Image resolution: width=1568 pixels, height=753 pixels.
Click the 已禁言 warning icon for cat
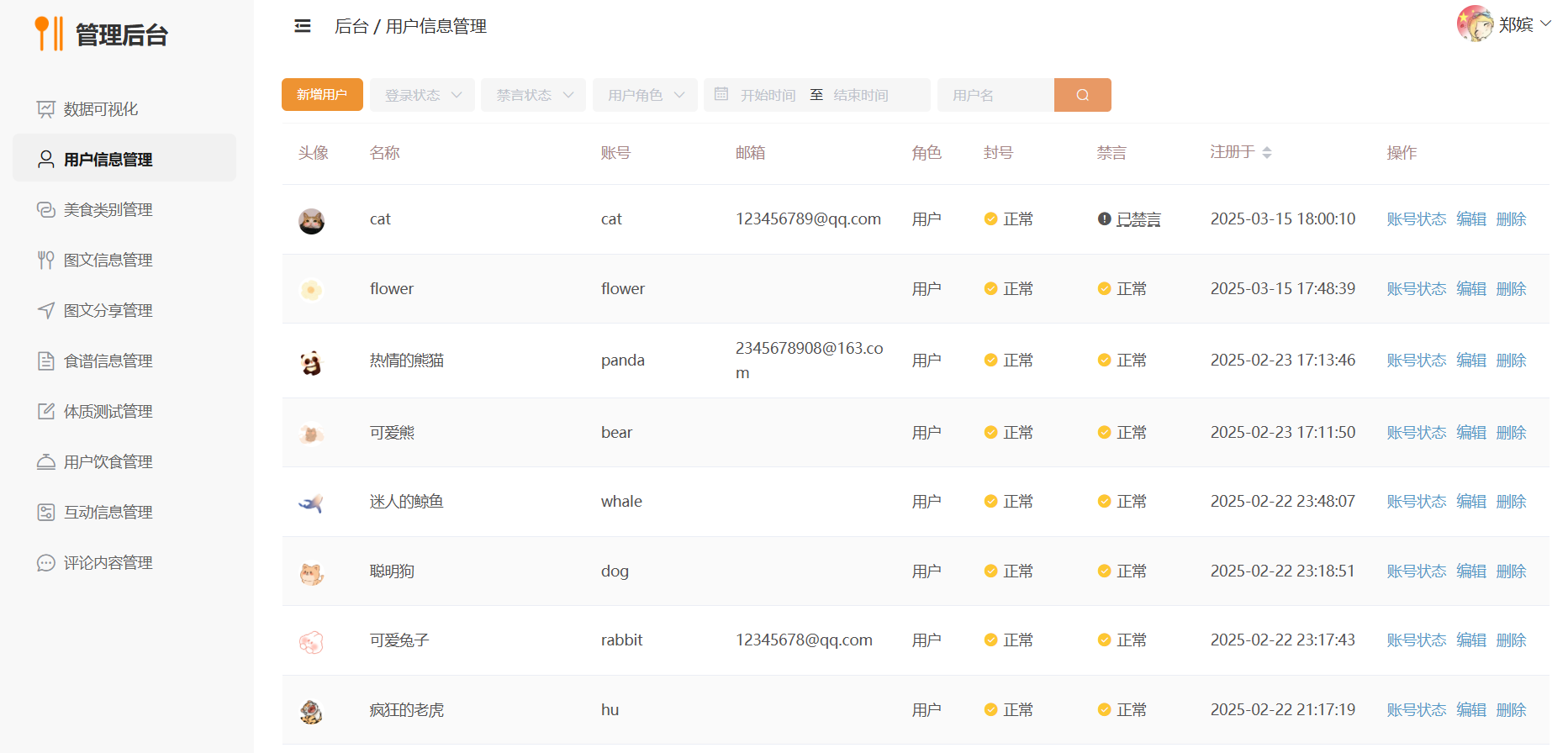(1104, 219)
